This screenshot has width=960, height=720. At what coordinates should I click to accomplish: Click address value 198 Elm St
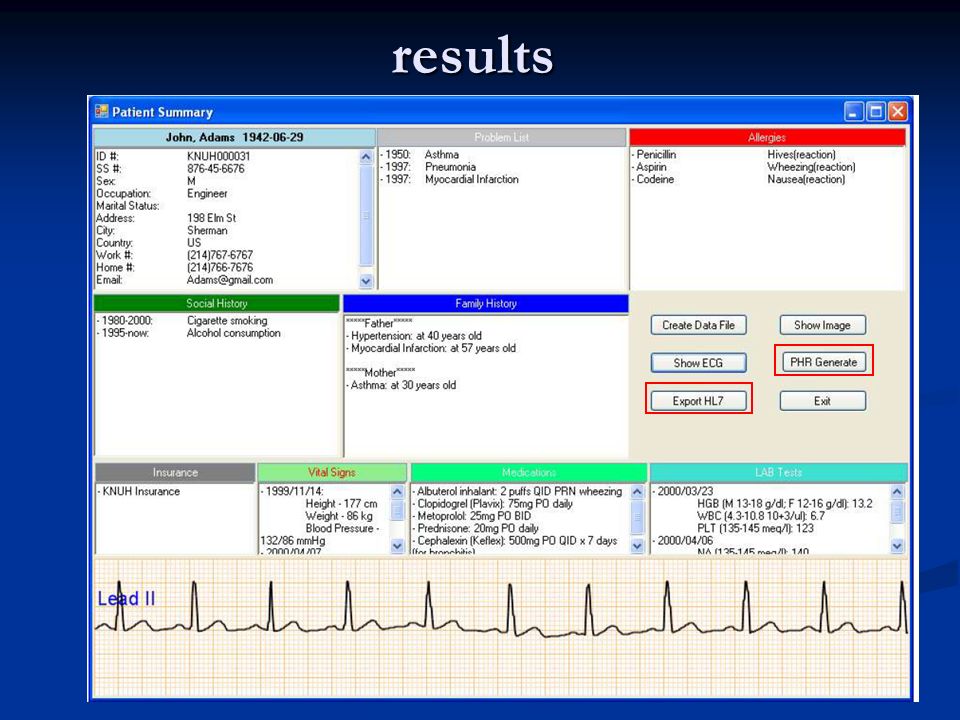coord(211,218)
